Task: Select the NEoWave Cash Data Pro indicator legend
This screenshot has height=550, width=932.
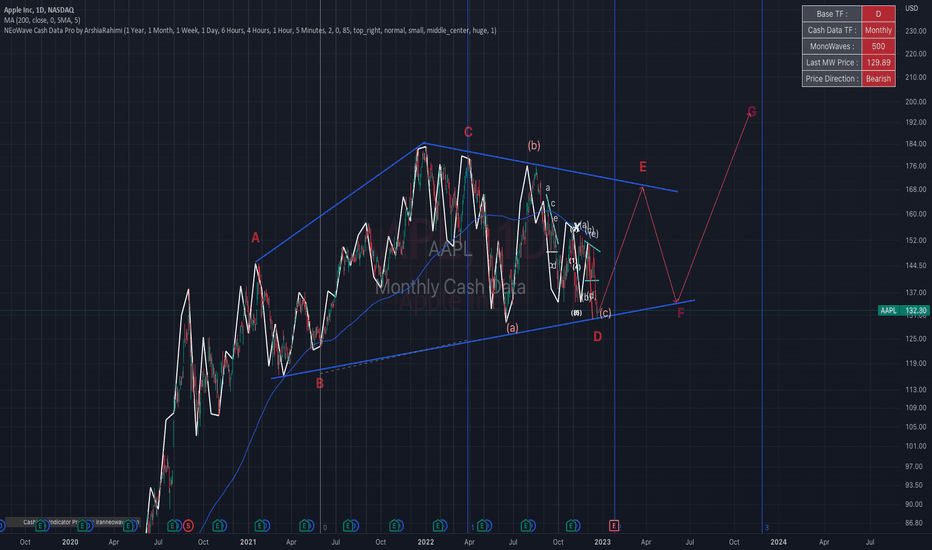Action: [250, 30]
